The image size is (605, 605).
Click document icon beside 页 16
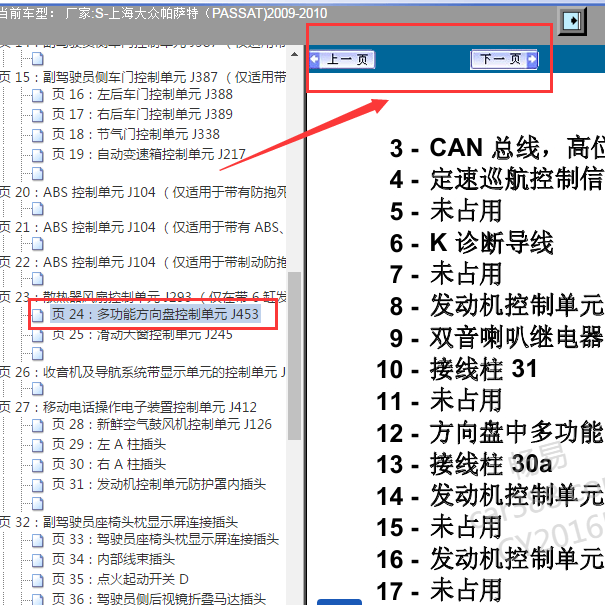pos(37,95)
